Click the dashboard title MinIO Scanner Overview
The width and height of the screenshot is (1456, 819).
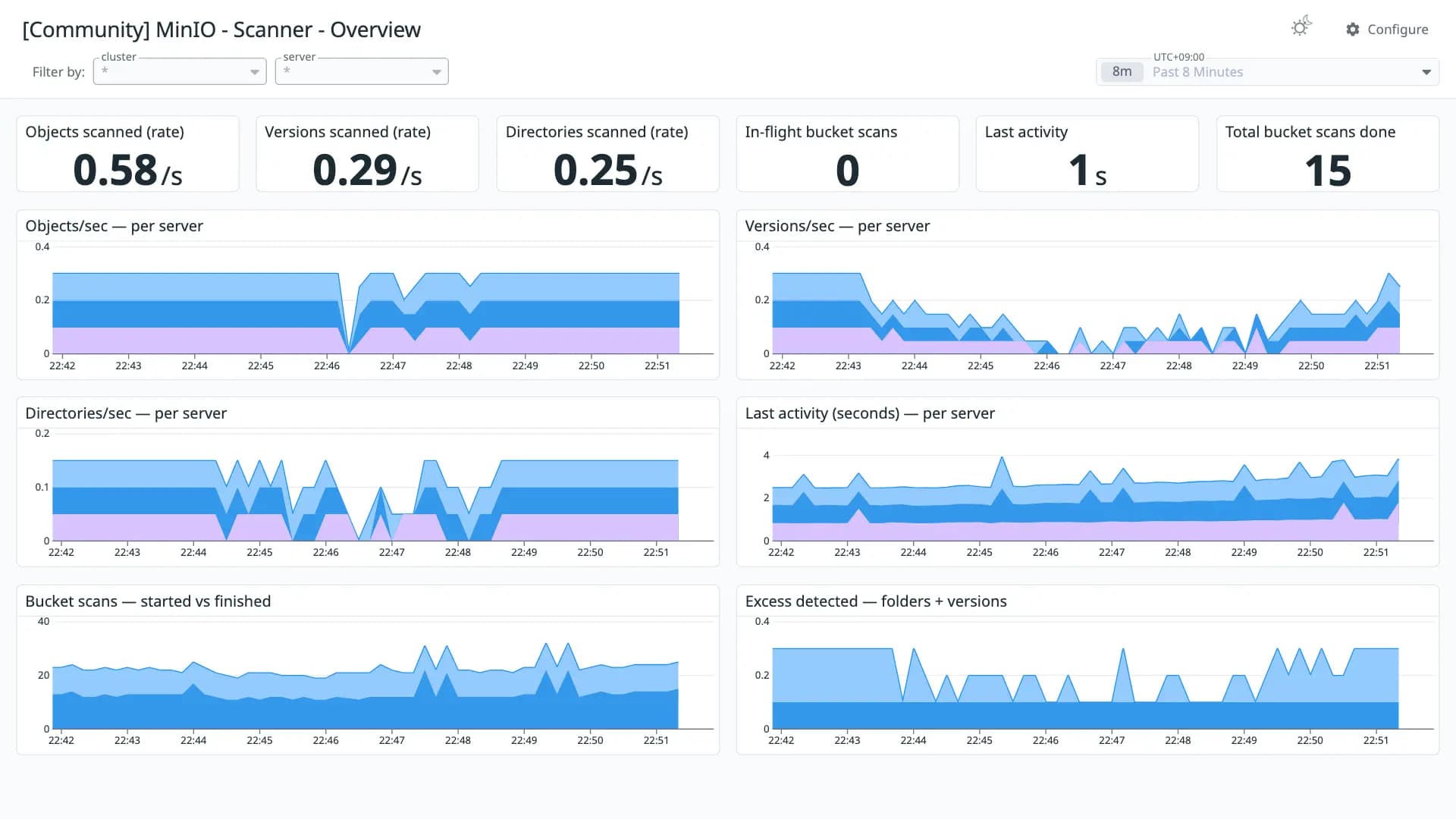[221, 30]
